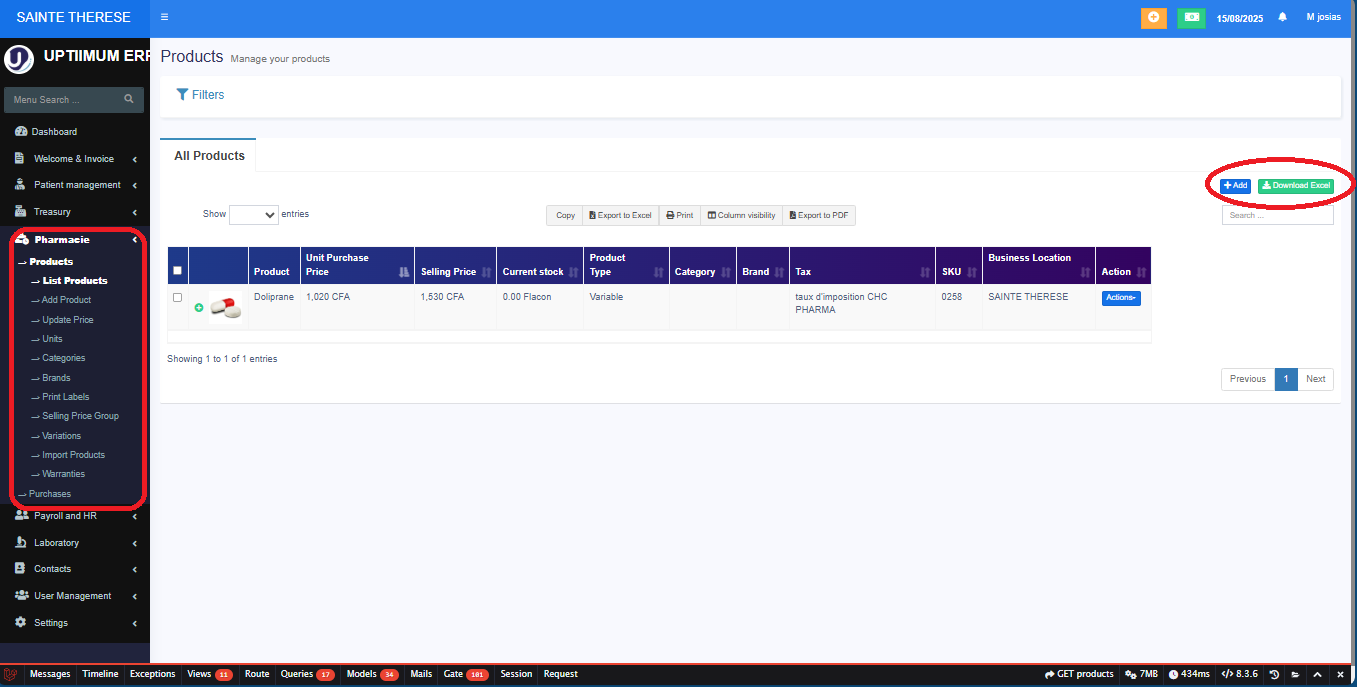
Task: Click the green plus icon beside Doliprane
Action: (x=198, y=308)
